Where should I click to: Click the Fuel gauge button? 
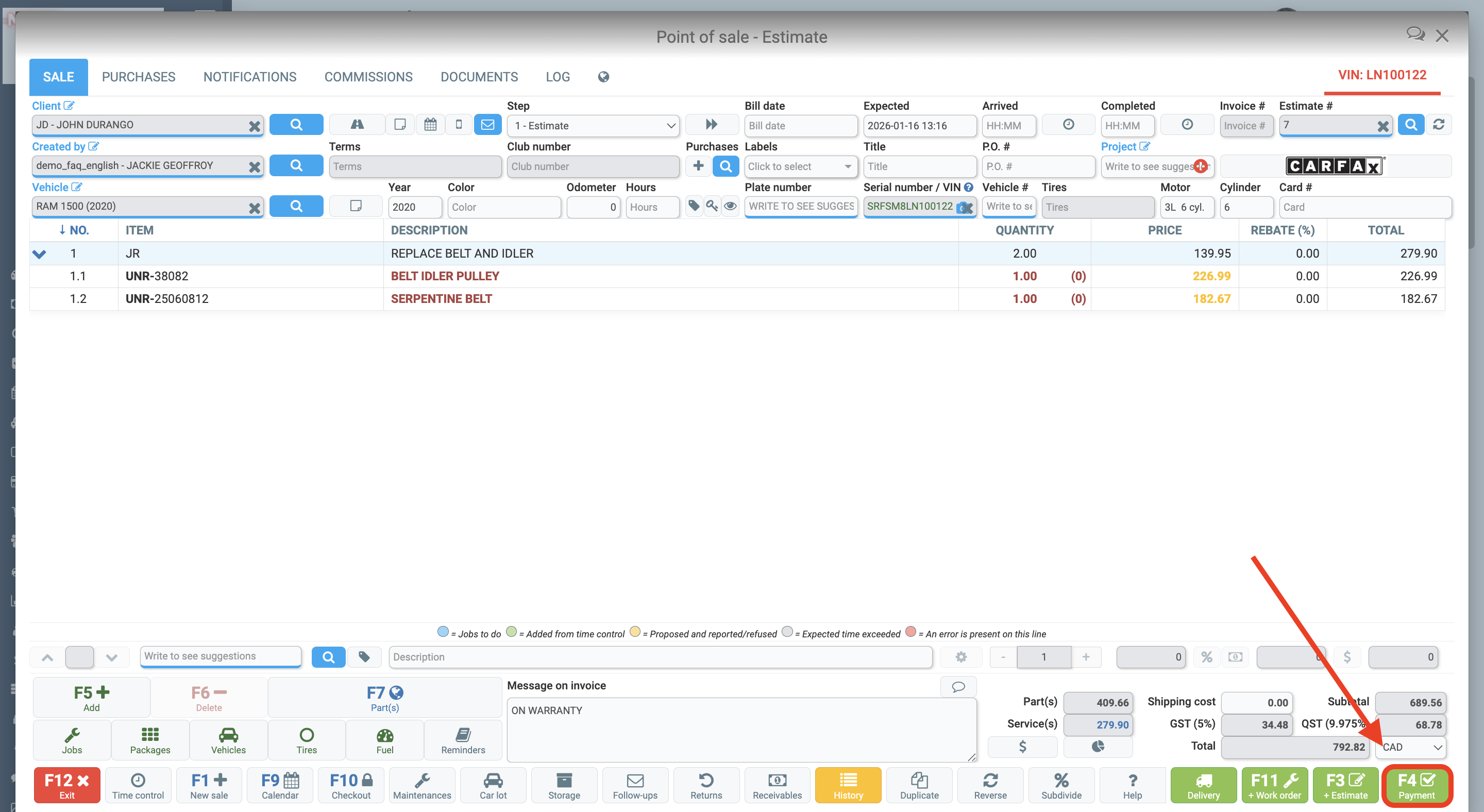pyautogui.click(x=384, y=740)
